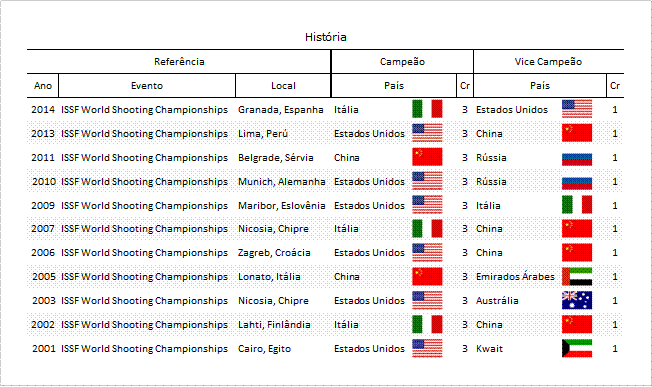The width and height of the screenshot is (652, 387).
Task: Click the USA flag in 2006 Campeão row
Action: click(427, 252)
